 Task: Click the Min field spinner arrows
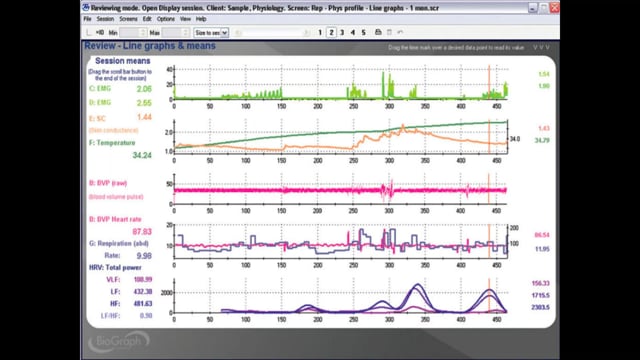tap(143, 33)
